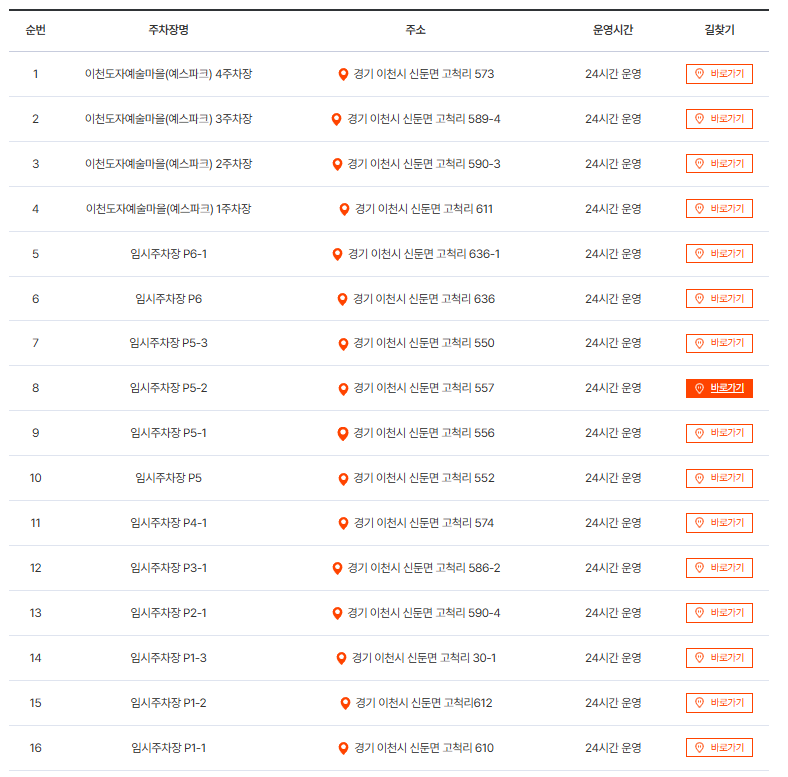
Task: Open directions for 임시주차장 P6
Action: (x=719, y=299)
